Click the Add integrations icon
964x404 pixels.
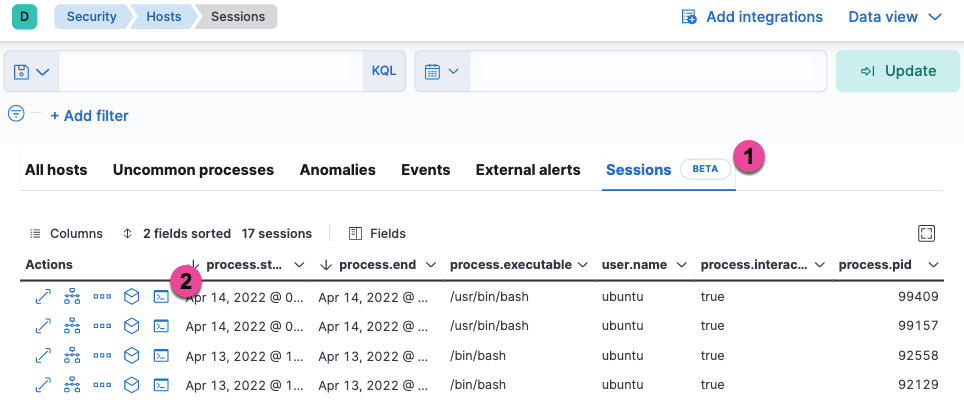pos(689,17)
